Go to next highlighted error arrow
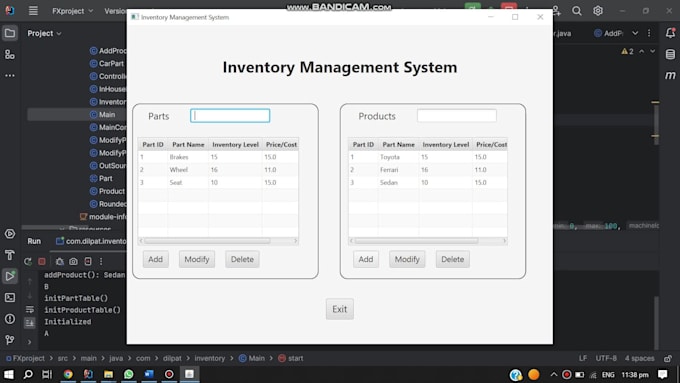Viewport: 680px width, 383px height. [652, 51]
